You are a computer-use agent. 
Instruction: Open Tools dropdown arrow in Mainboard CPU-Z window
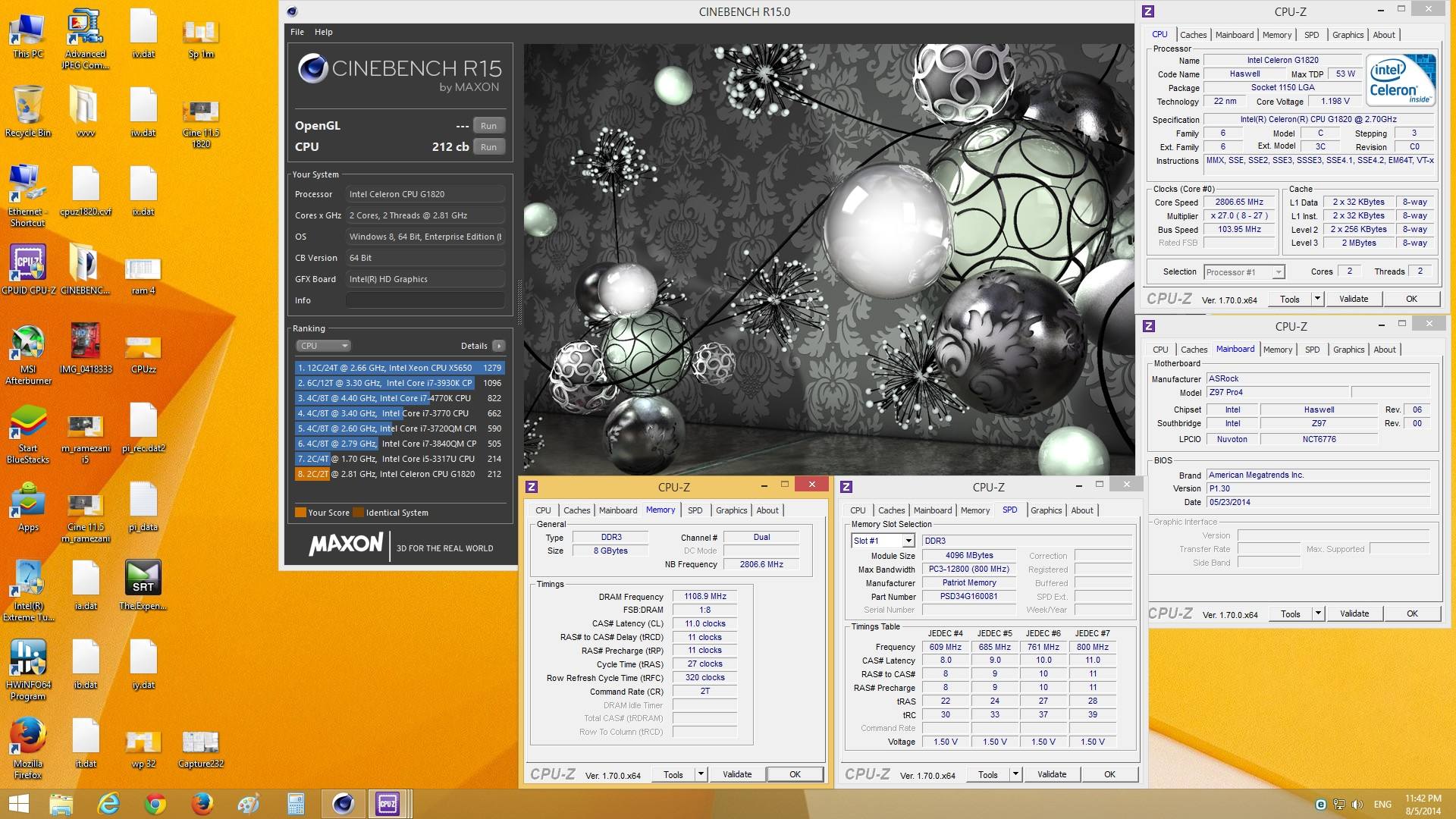point(1318,613)
